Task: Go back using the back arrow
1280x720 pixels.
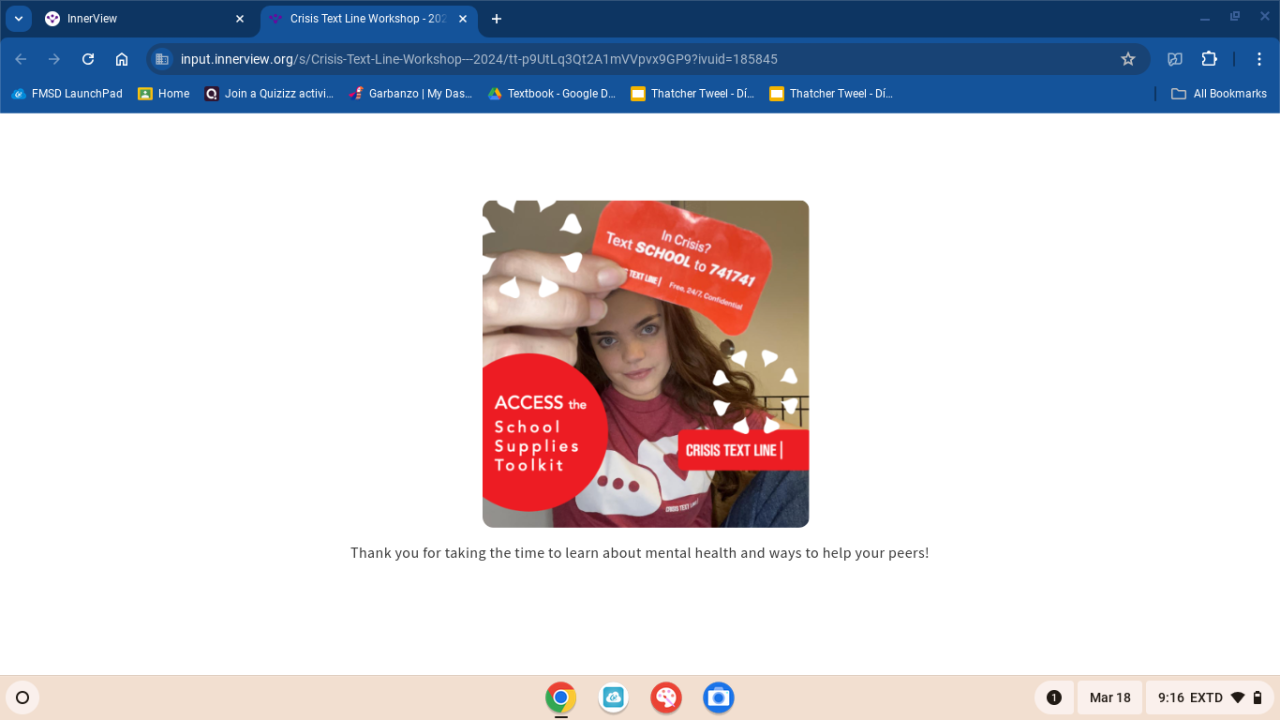Action: tap(21, 59)
